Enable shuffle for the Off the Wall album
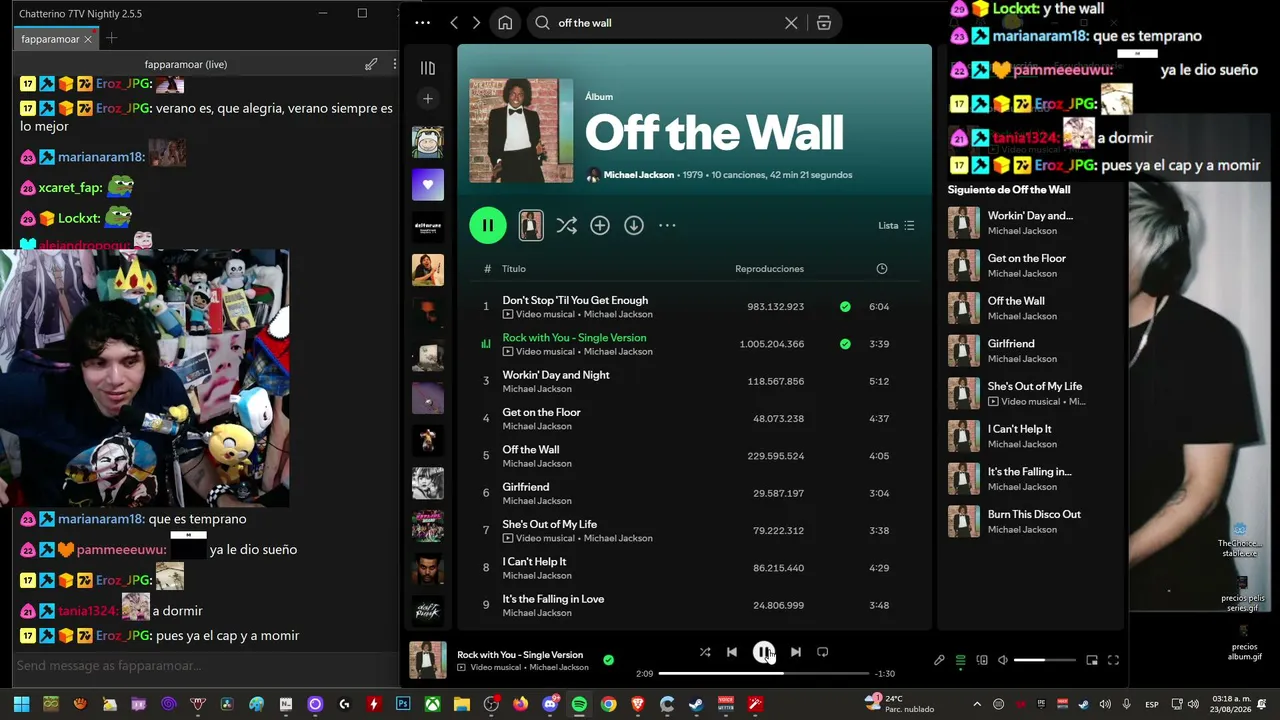Viewport: 1280px width, 720px height. coord(566,226)
